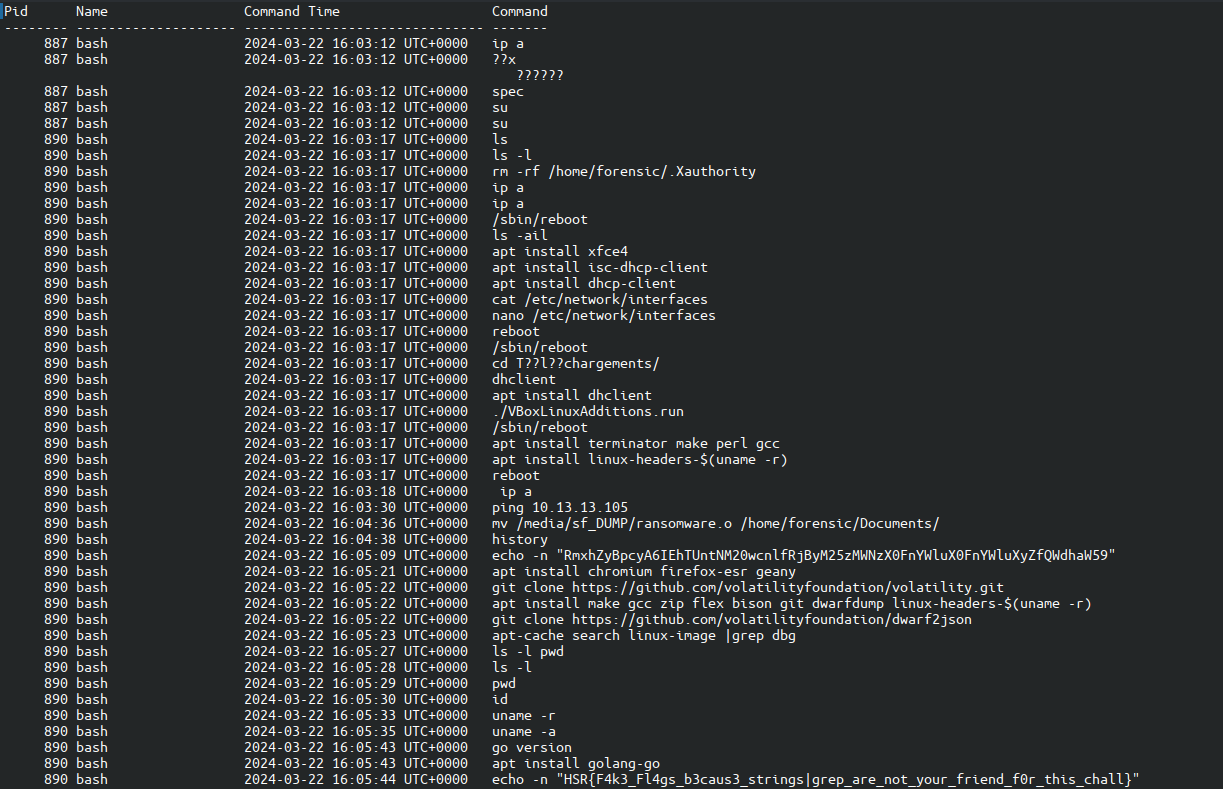The width and height of the screenshot is (1223, 789).
Task: Select the go version command
Action: click(x=532, y=747)
